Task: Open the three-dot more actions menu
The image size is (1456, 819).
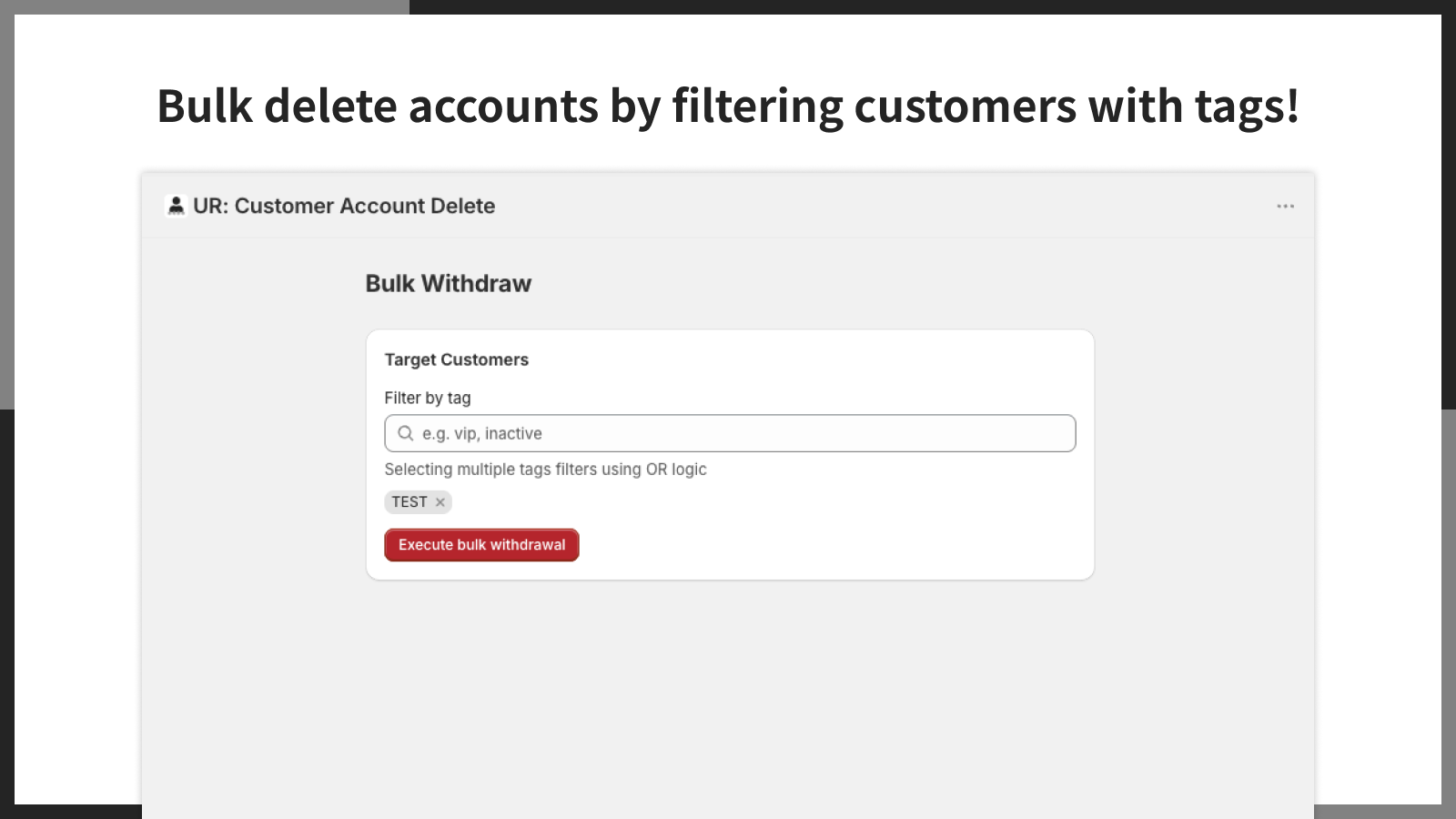Action: point(1285,207)
